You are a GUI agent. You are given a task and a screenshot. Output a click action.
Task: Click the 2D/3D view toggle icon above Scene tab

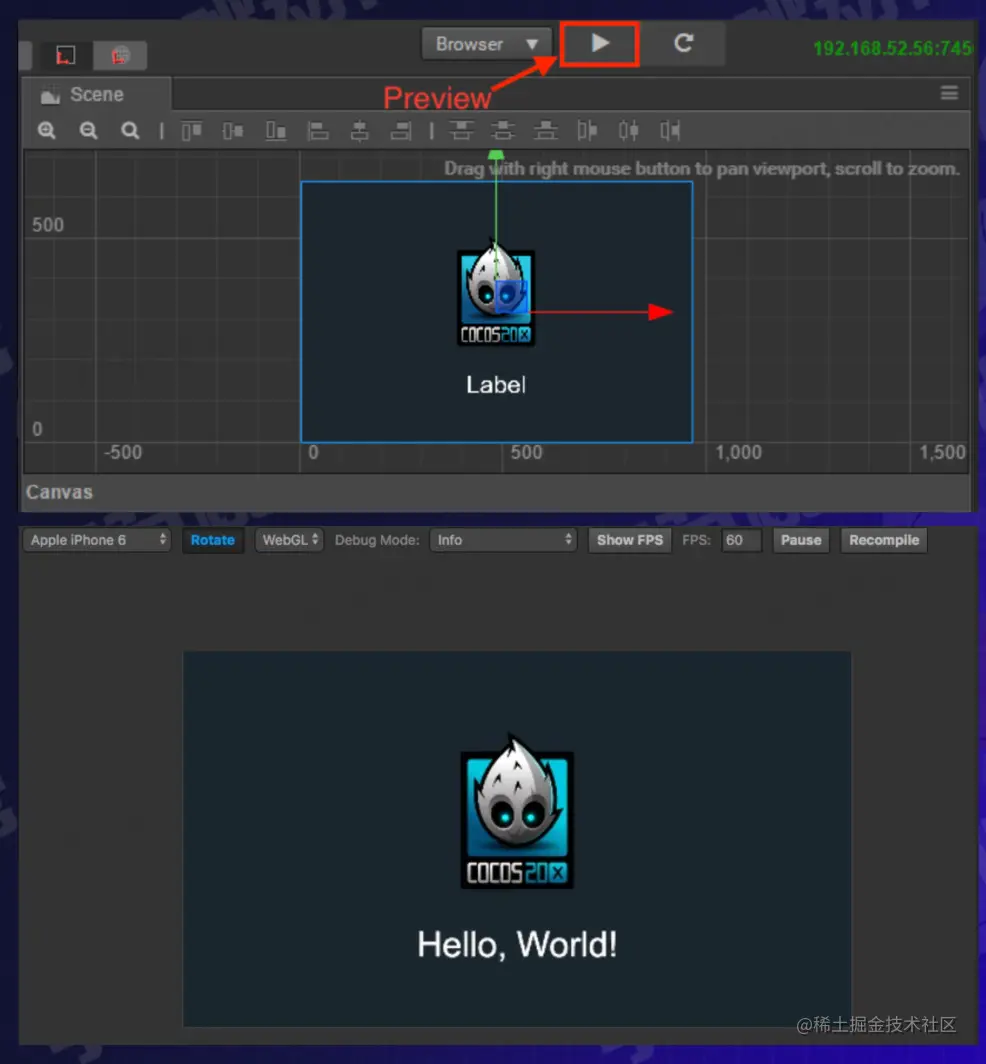pos(65,55)
